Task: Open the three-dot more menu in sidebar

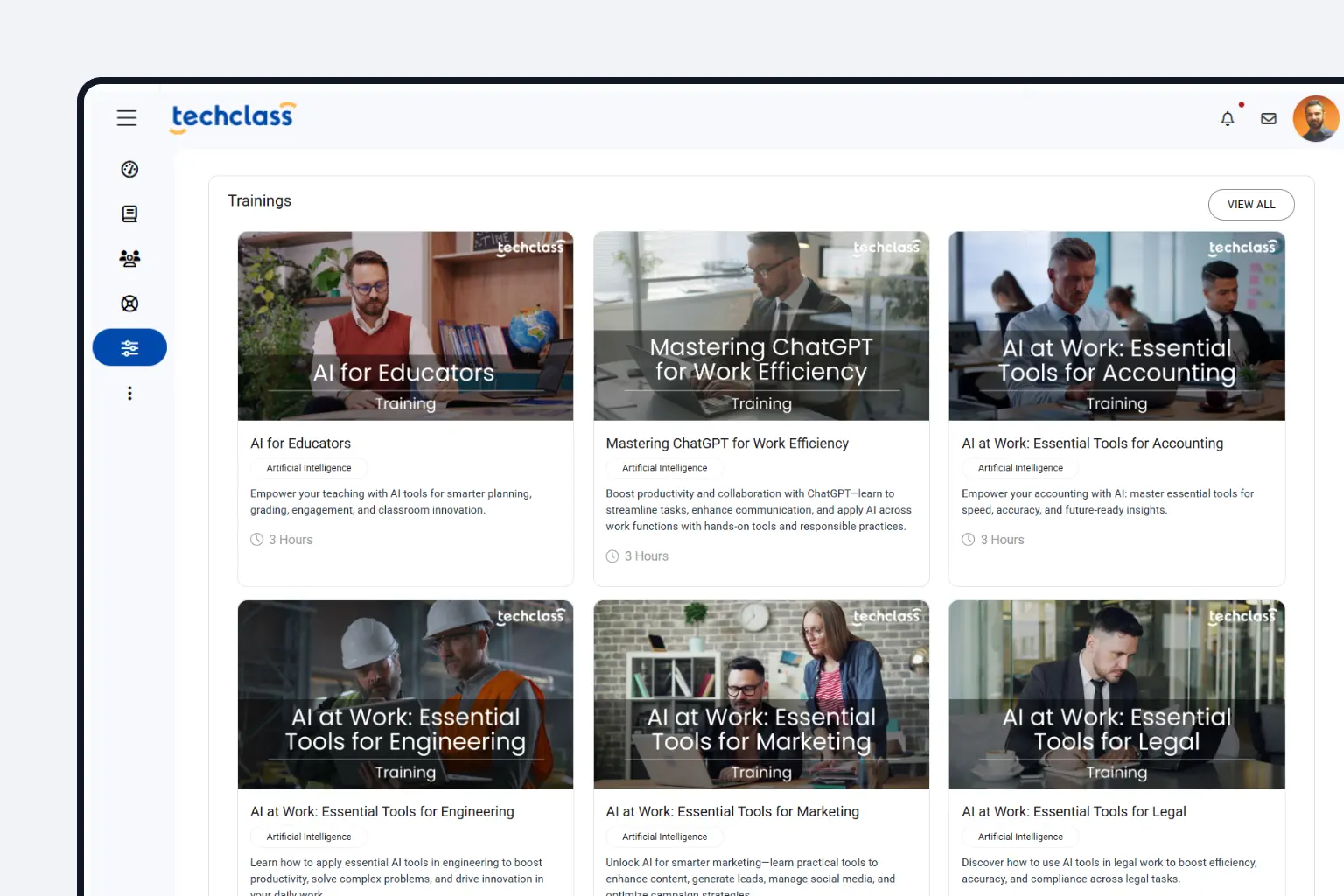Action: tap(129, 394)
